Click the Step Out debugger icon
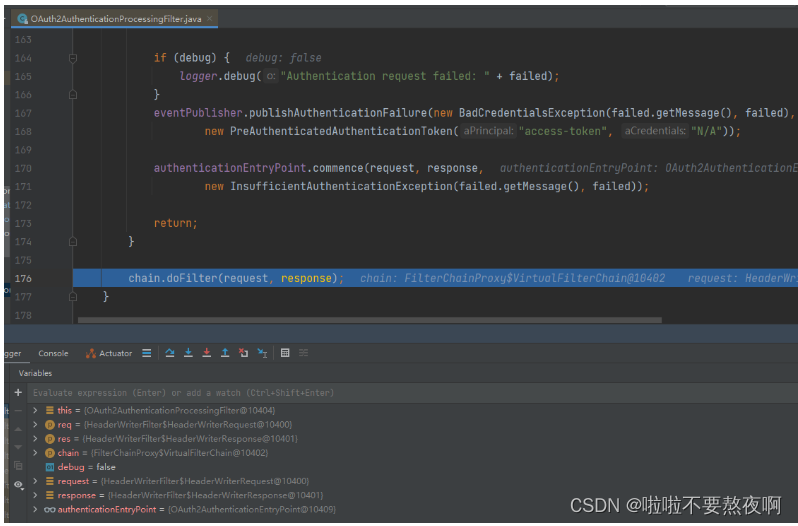Viewport: 798px width, 526px height. (225, 353)
